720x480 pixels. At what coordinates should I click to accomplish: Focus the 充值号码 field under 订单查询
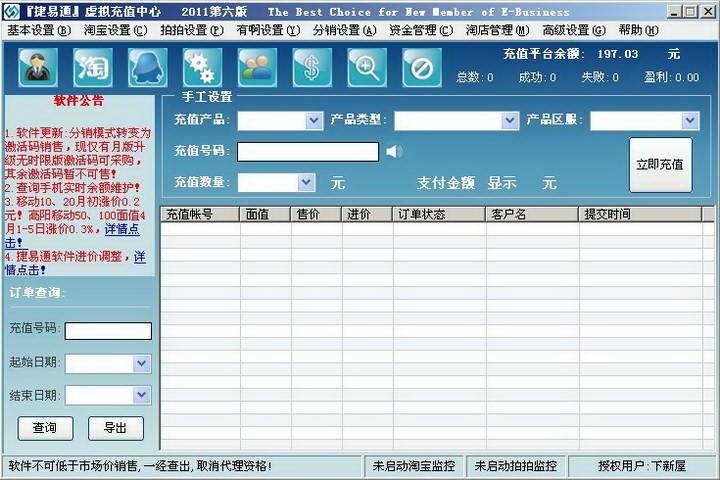[x=108, y=331]
